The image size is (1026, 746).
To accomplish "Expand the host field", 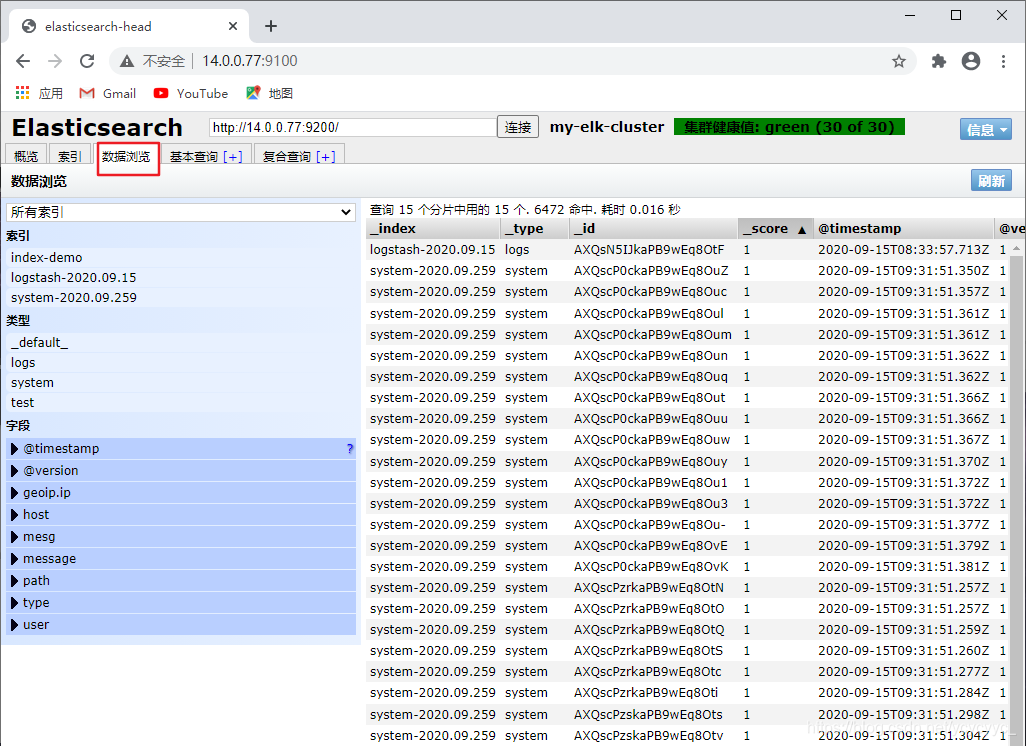I will tap(14, 514).
